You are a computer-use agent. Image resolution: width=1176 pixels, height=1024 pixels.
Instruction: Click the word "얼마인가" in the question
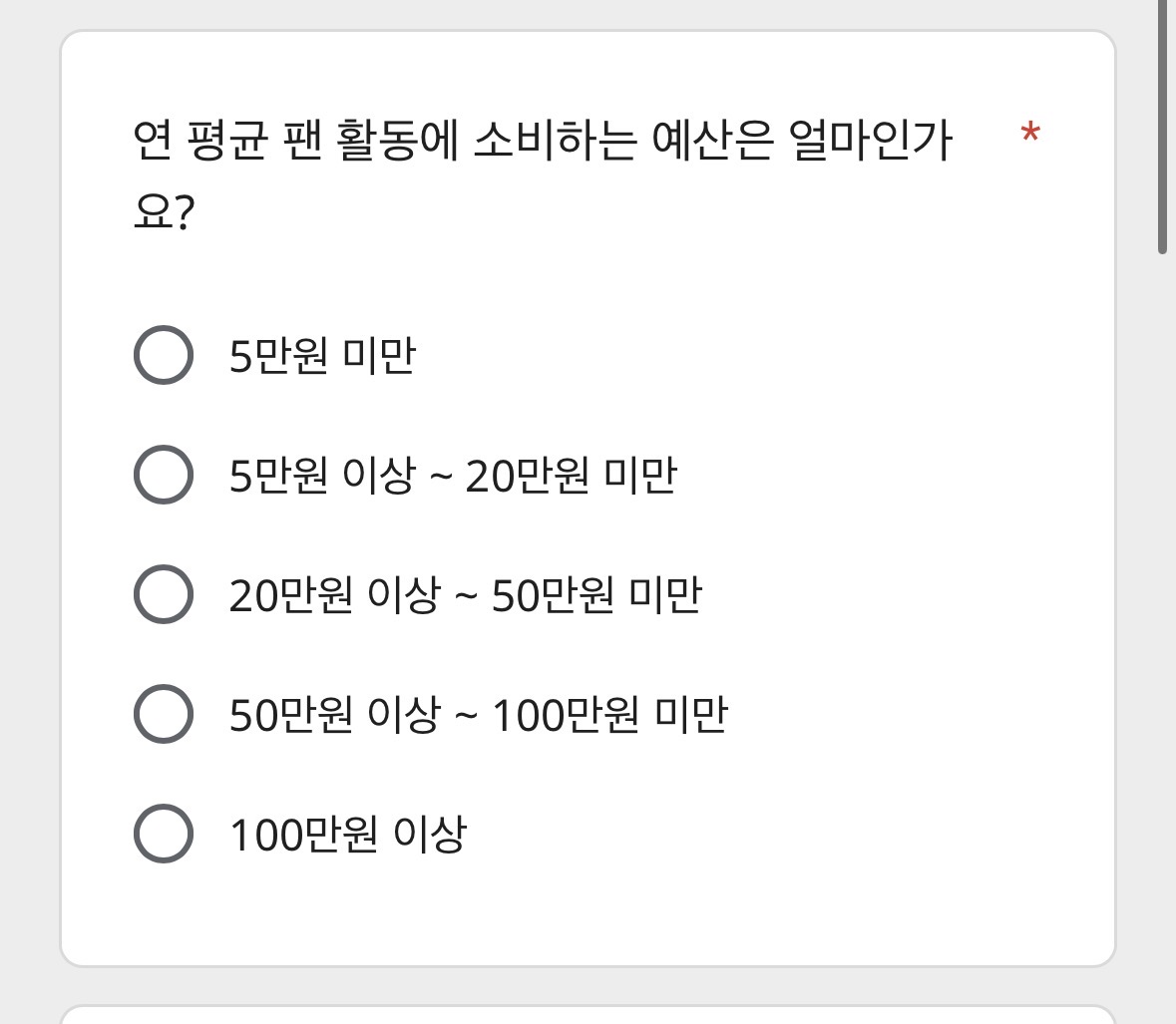coord(870,141)
